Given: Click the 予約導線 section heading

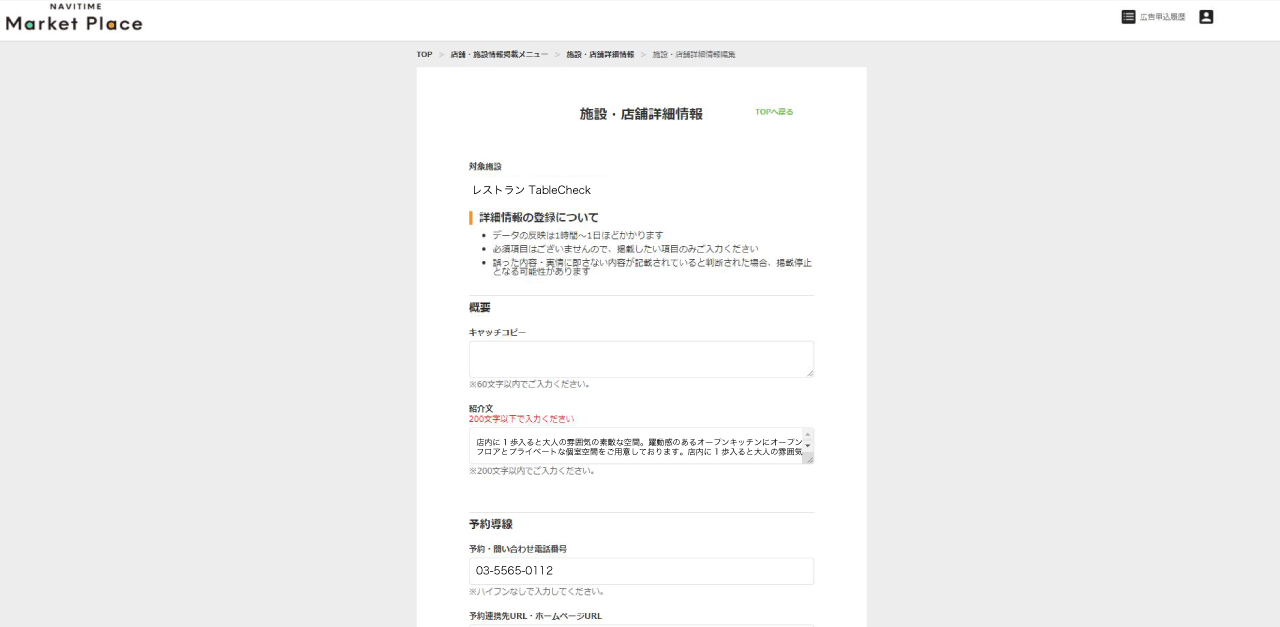Looking at the screenshot, I should [490, 524].
